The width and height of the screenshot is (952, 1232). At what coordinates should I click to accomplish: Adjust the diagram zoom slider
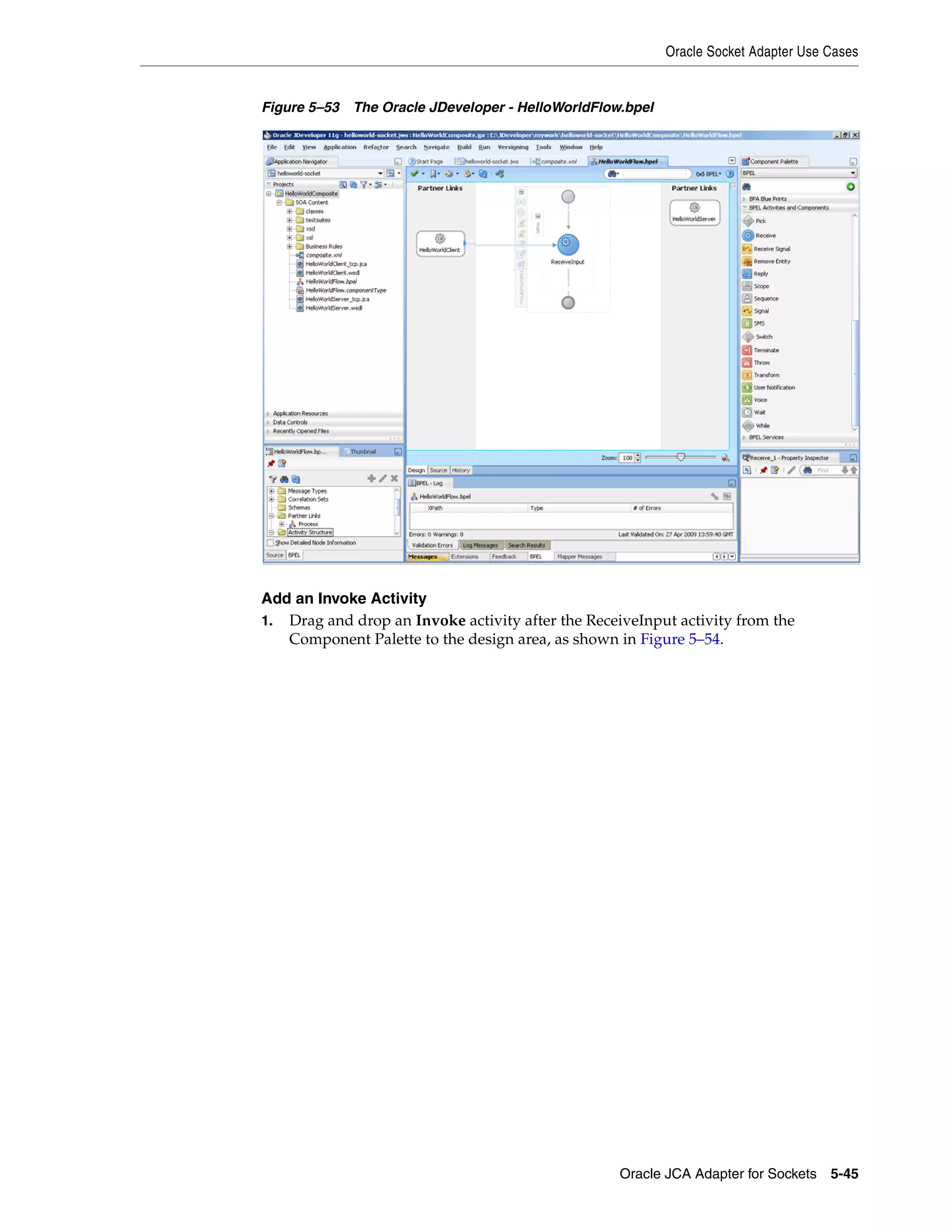tap(681, 457)
